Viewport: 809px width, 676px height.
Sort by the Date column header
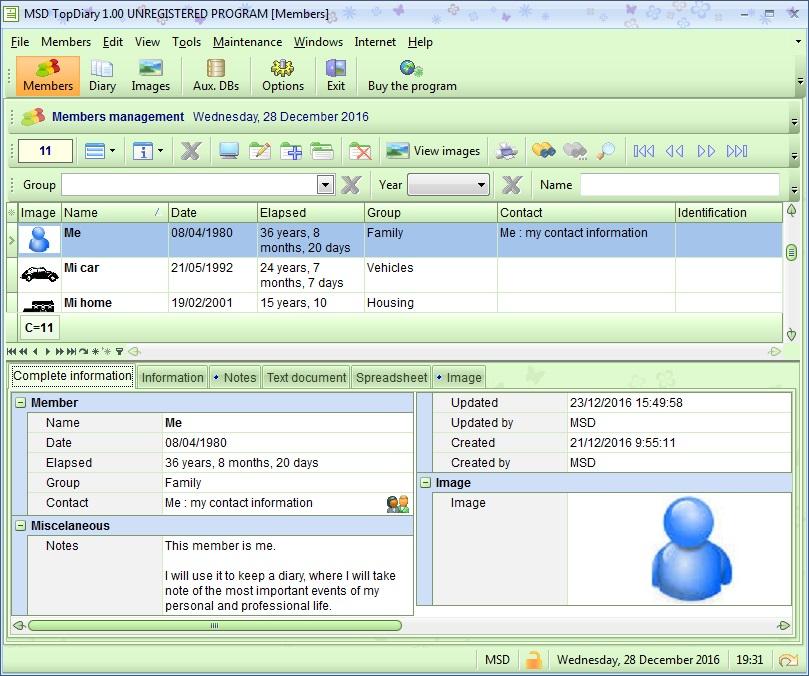213,213
